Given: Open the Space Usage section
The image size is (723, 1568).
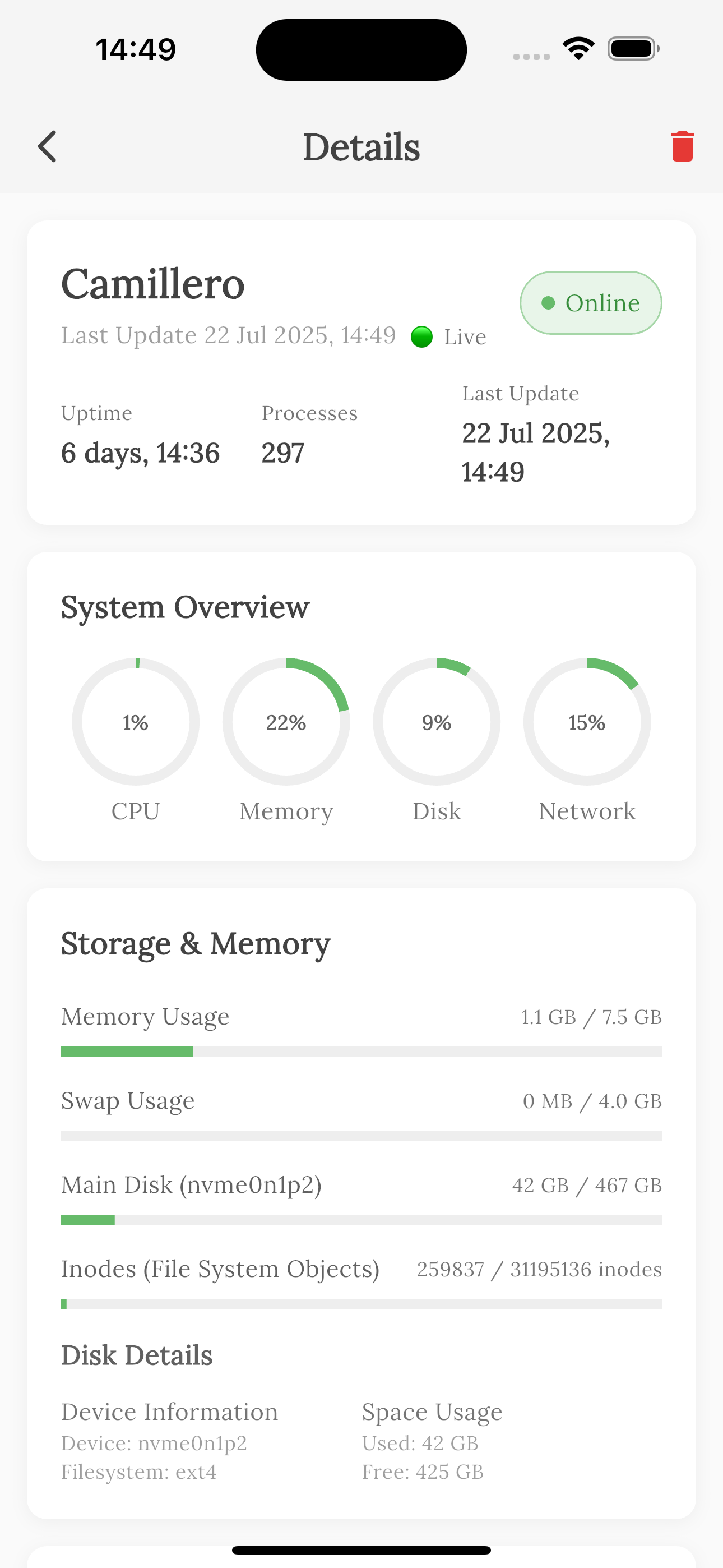Looking at the screenshot, I should click(432, 1412).
